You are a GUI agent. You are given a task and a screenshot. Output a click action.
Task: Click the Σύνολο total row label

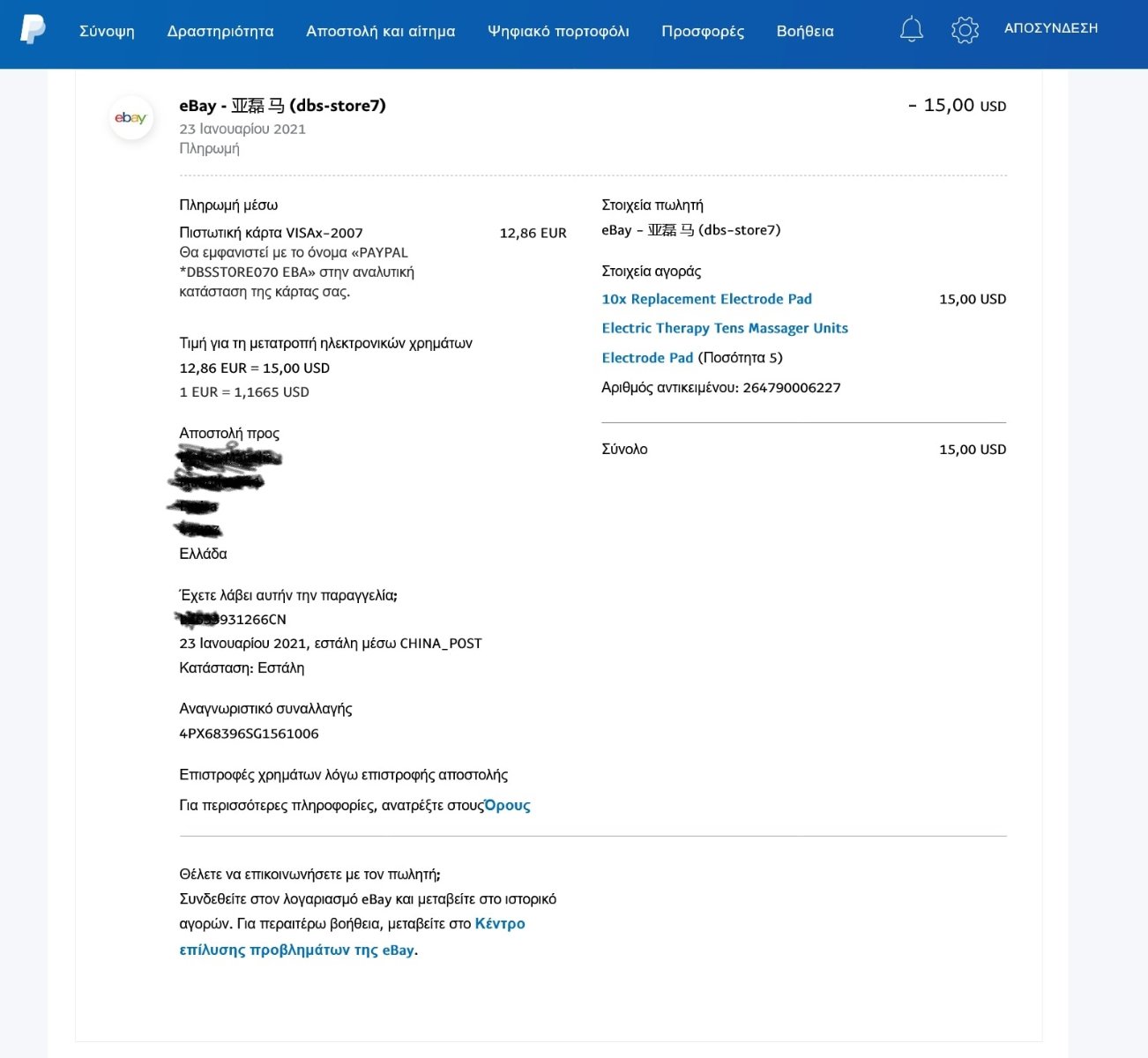tap(624, 449)
